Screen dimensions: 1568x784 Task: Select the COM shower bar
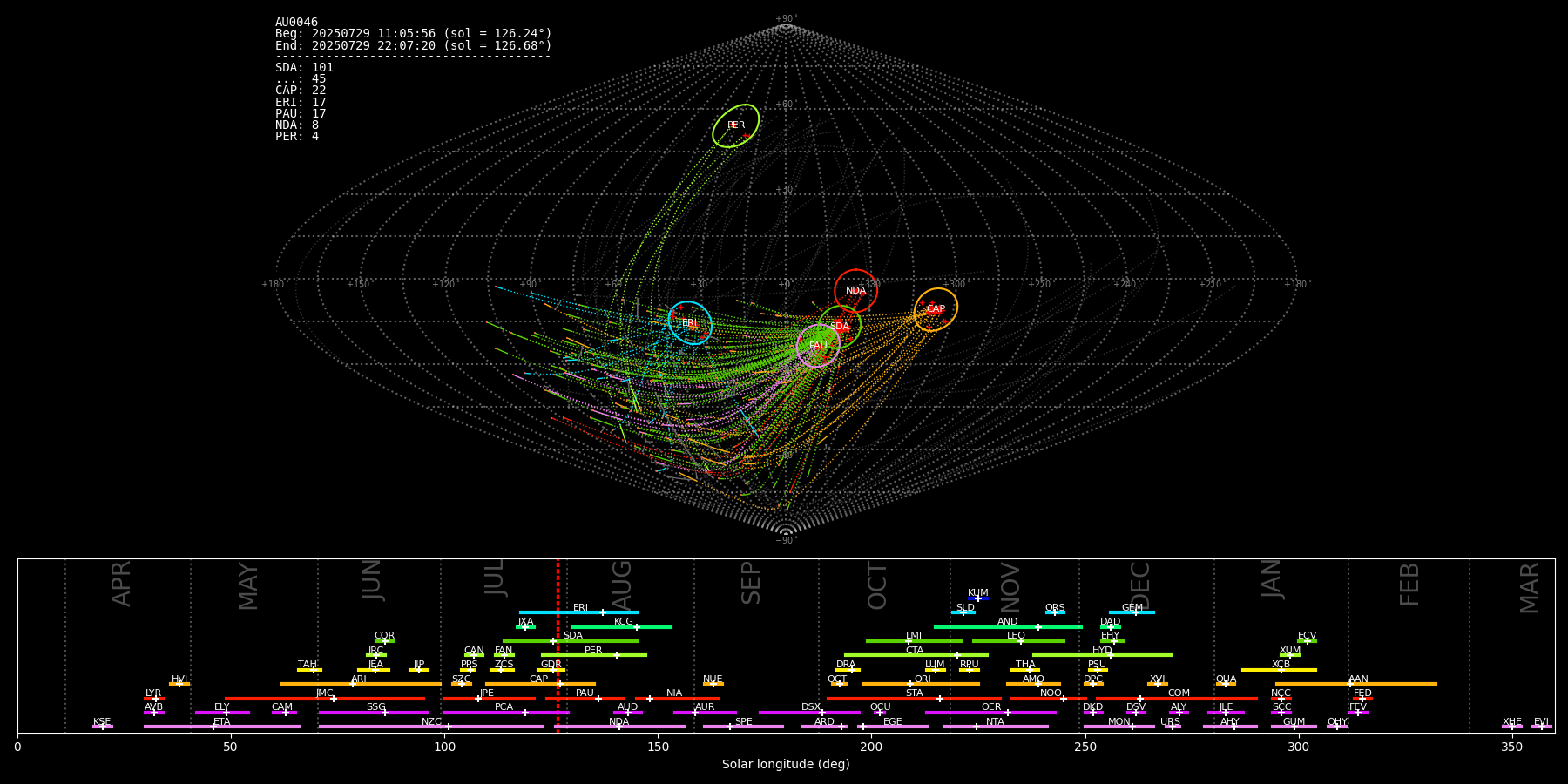pos(1177,698)
